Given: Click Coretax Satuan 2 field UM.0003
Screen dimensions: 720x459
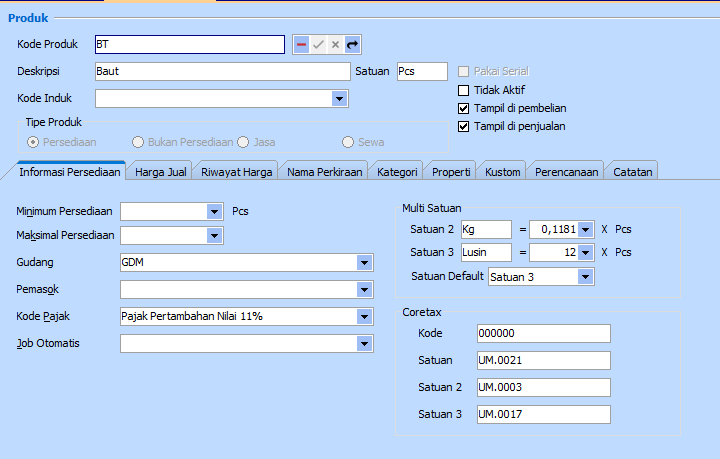Looking at the screenshot, I should click(x=544, y=387).
